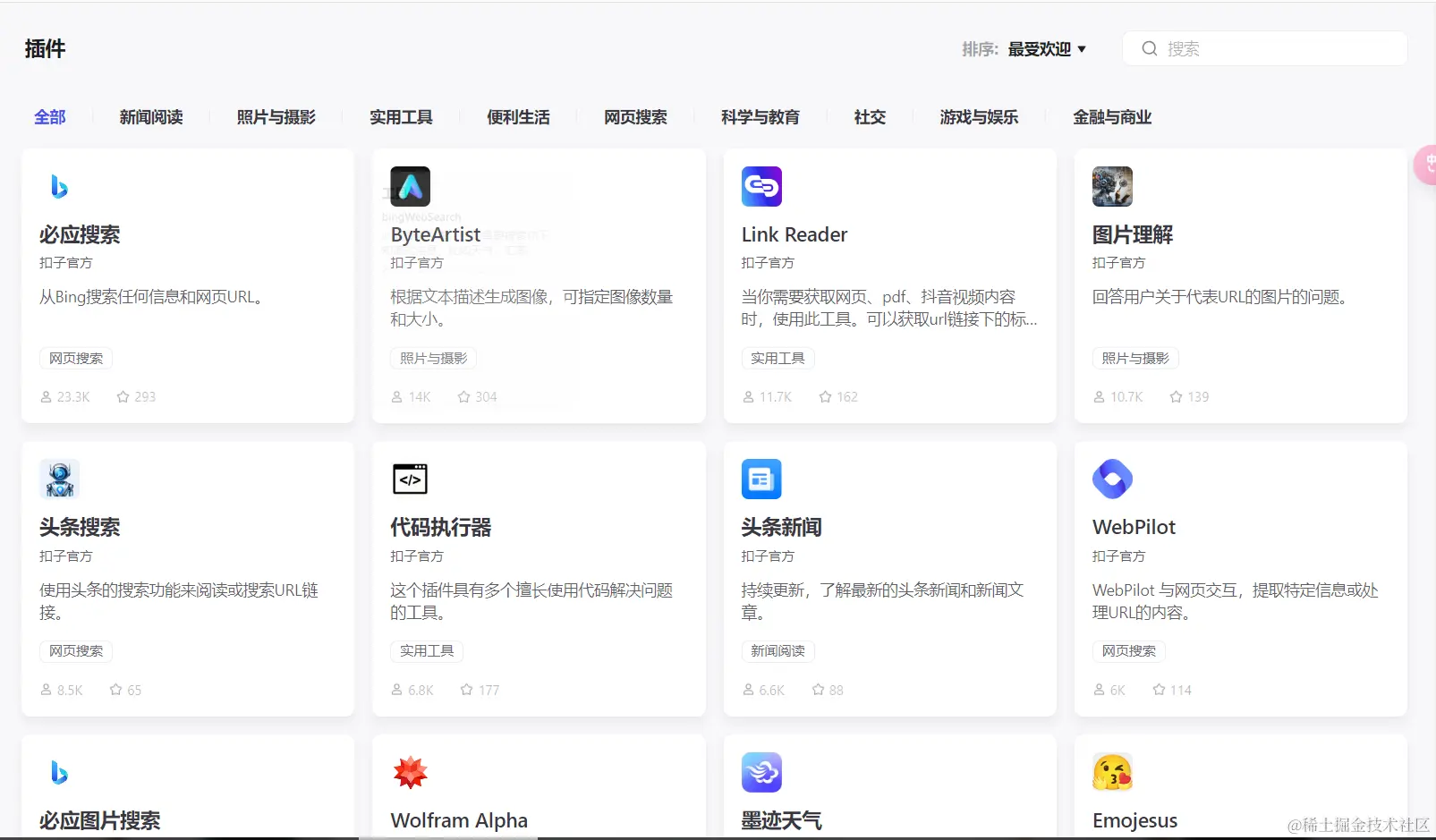Switch to the 社交 tab
The image size is (1436, 840).
(870, 117)
